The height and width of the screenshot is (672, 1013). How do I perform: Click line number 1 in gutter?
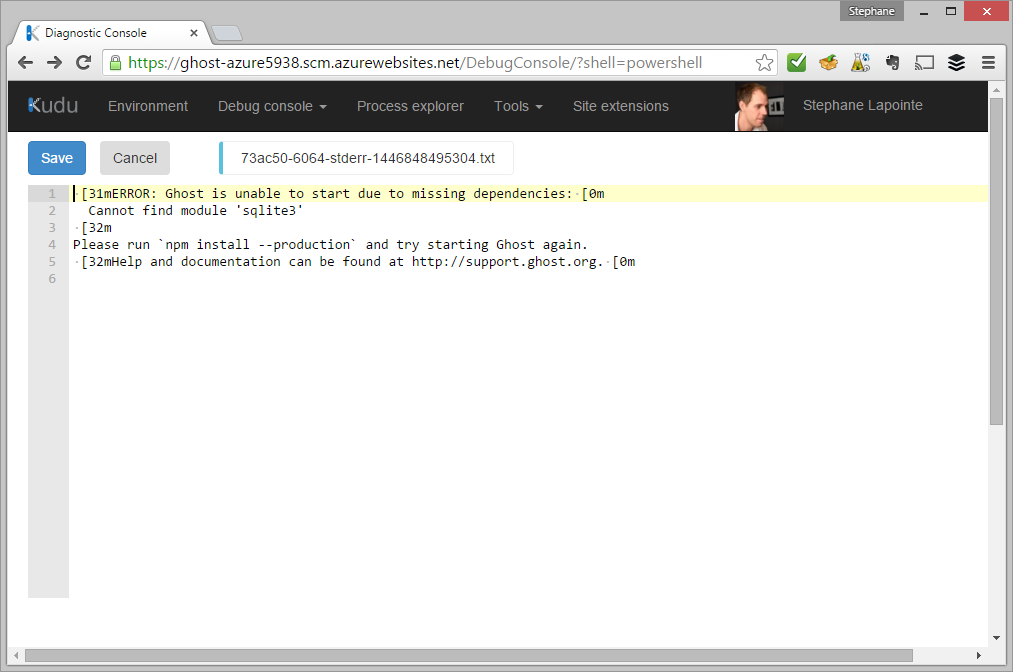52,193
